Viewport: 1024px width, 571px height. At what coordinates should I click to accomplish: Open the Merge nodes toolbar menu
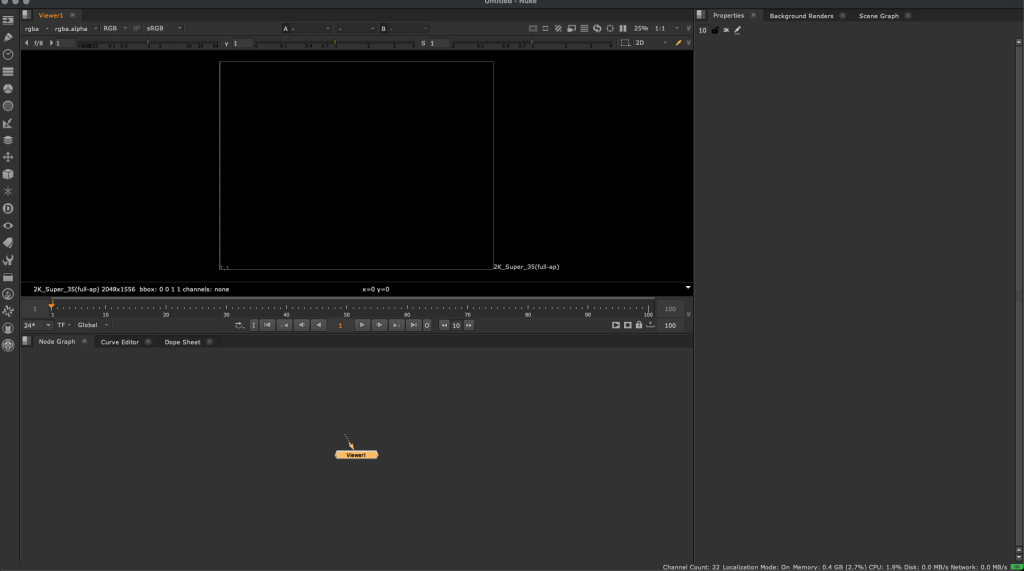coord(8,140)
